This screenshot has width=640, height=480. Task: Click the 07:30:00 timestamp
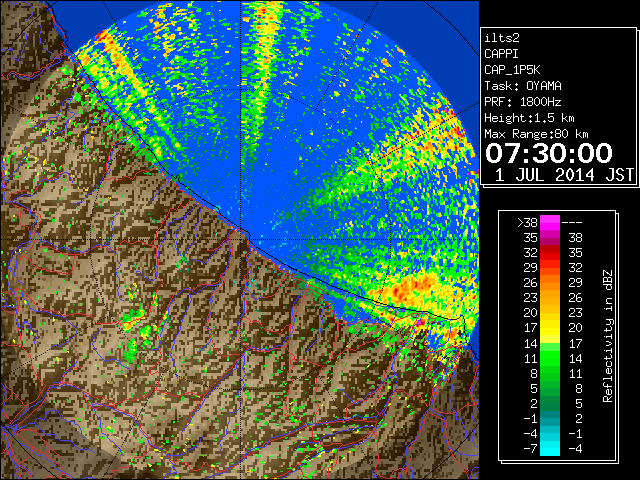tap(549, 153)
